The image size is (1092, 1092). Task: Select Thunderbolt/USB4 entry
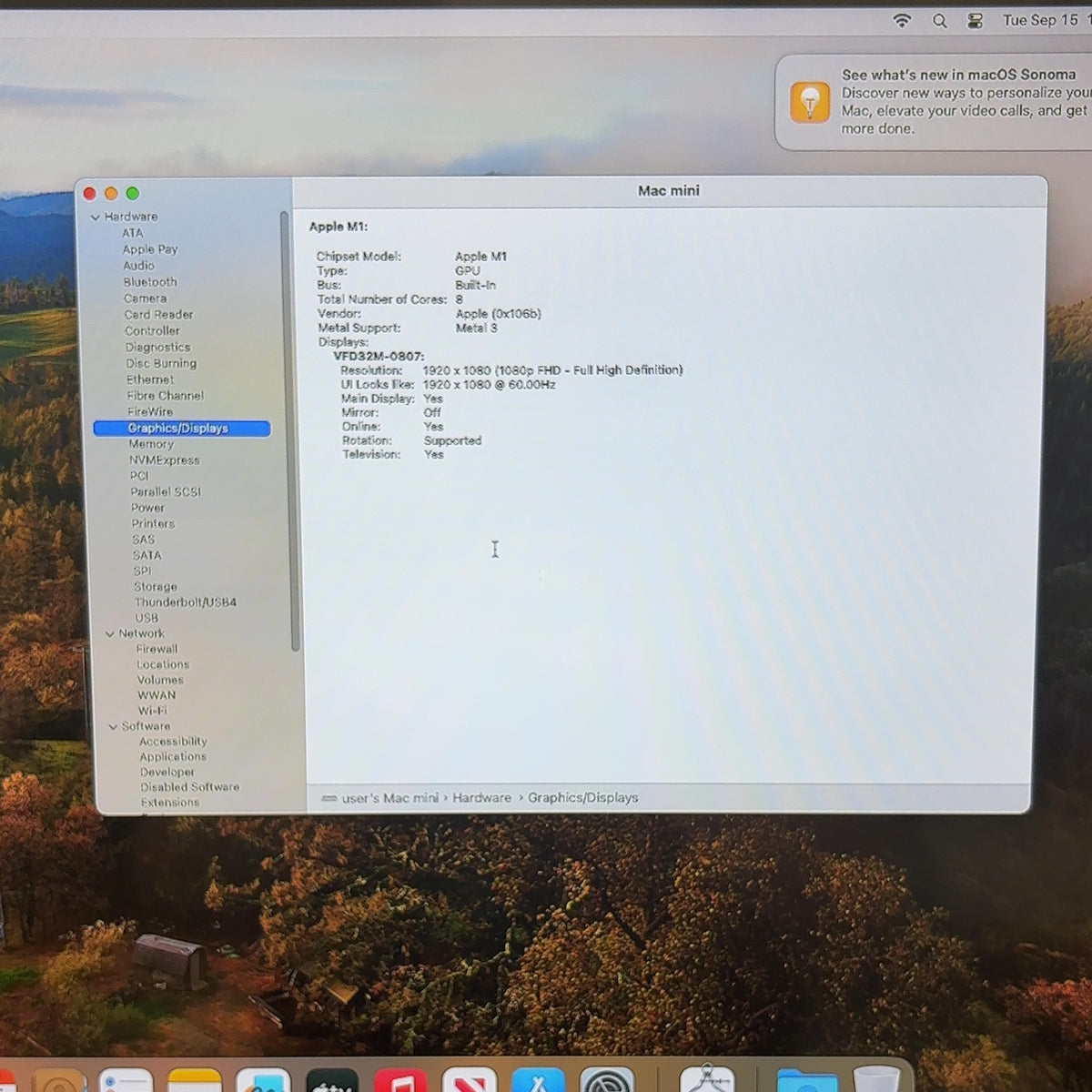pyautogui.click(x=185, y=602)
